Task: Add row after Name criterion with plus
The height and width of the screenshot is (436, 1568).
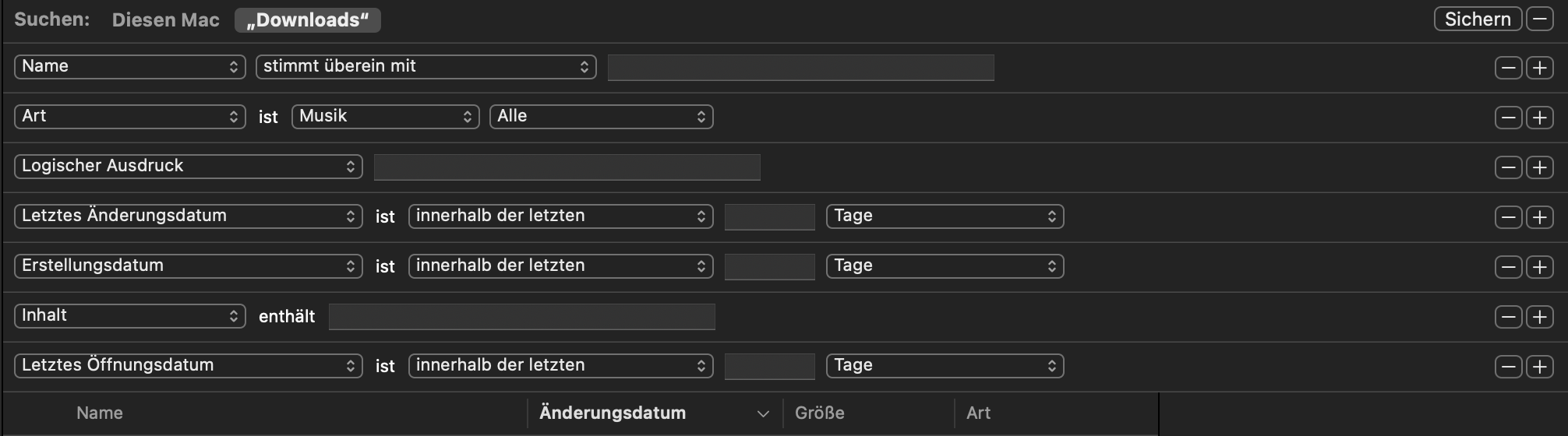Action: click(1539, 68)
